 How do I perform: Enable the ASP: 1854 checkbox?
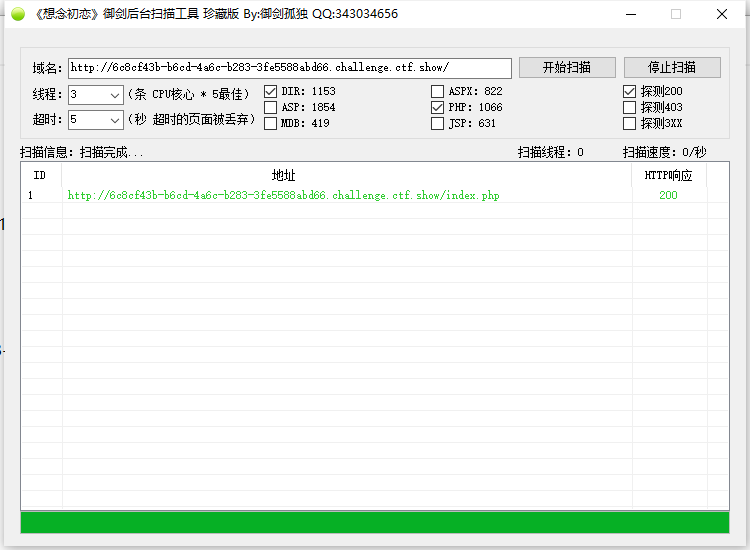(x=270, y=107)
